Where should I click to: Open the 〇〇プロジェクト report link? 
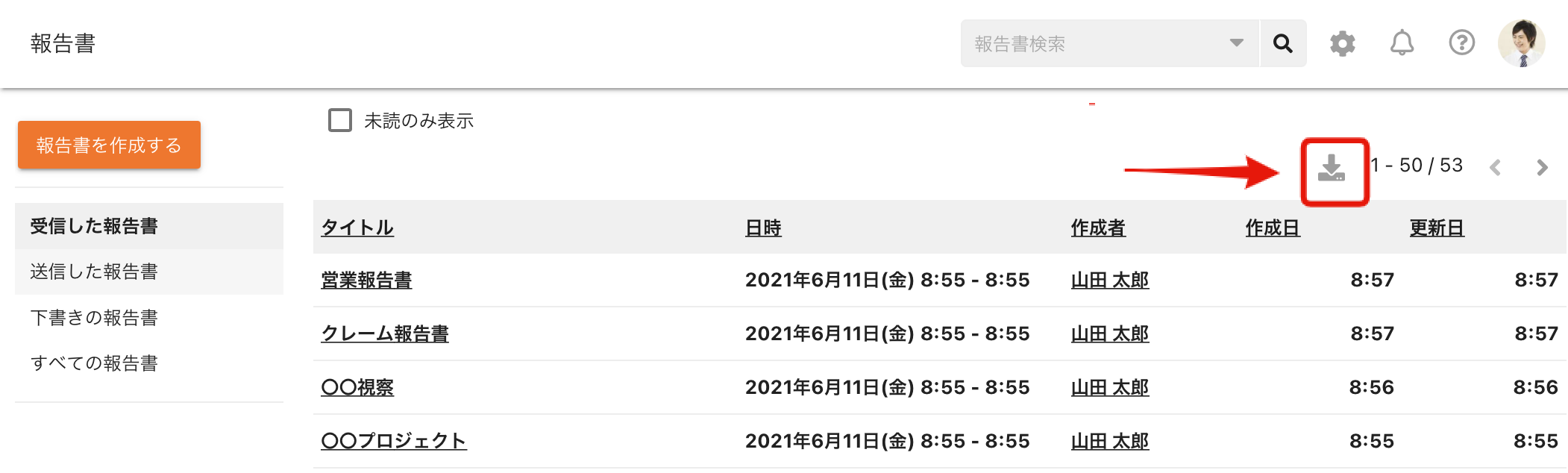(394, 441)
